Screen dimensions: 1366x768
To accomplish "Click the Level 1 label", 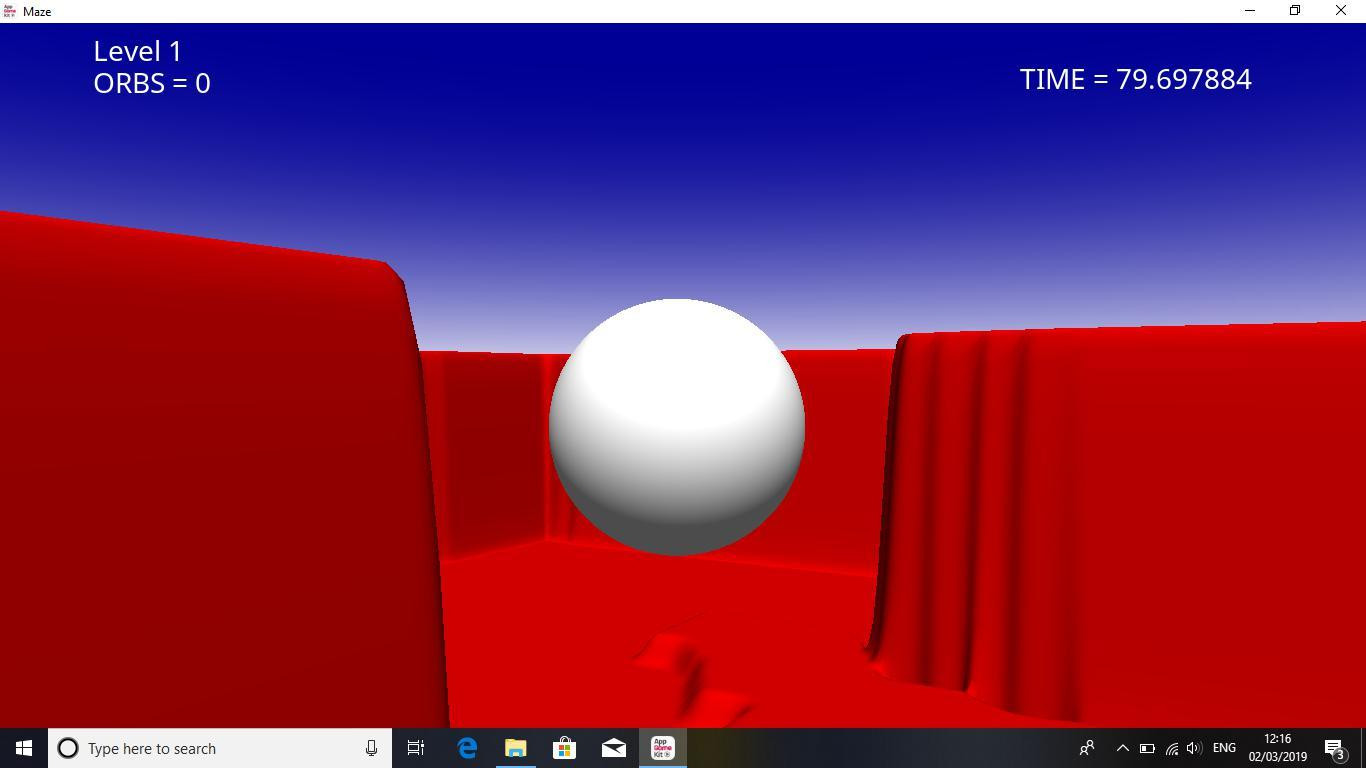I will pos(138,51).
